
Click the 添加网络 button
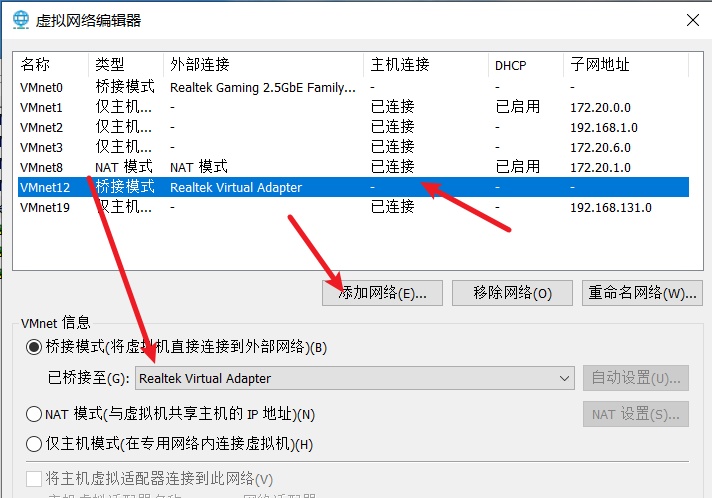point(382,293)
